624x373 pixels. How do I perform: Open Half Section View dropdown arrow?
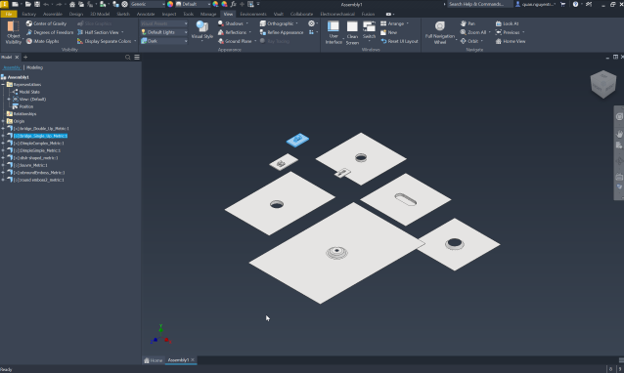(122, 32)
